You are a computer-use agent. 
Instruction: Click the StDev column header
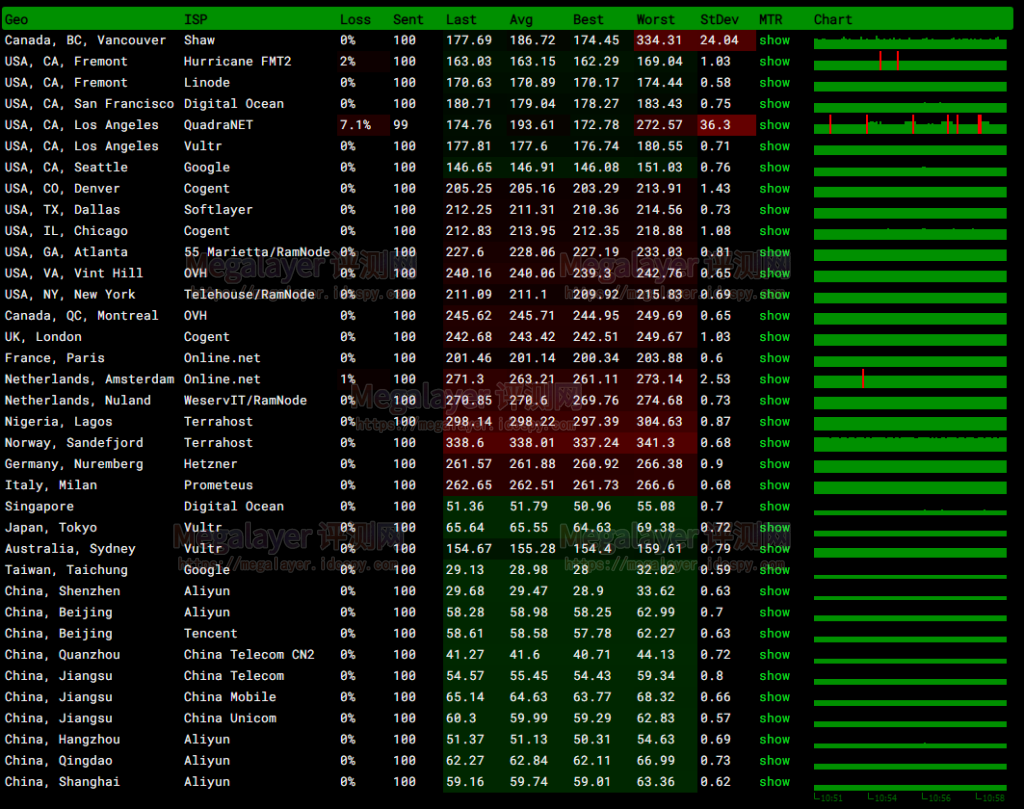coord(719,20)
